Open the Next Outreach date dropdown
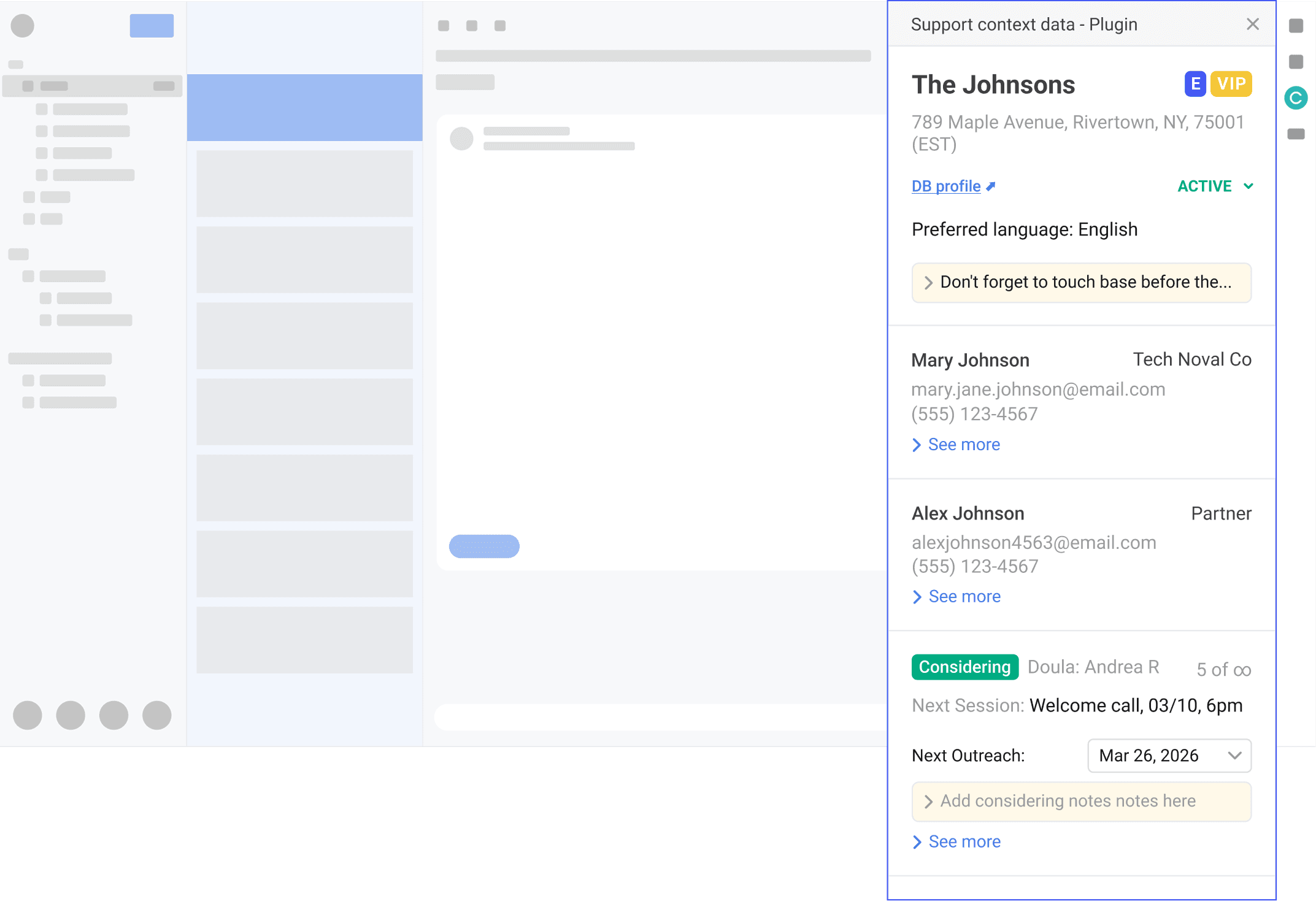This screenshot has height=901, width=1316. (x=1169, y=756)
